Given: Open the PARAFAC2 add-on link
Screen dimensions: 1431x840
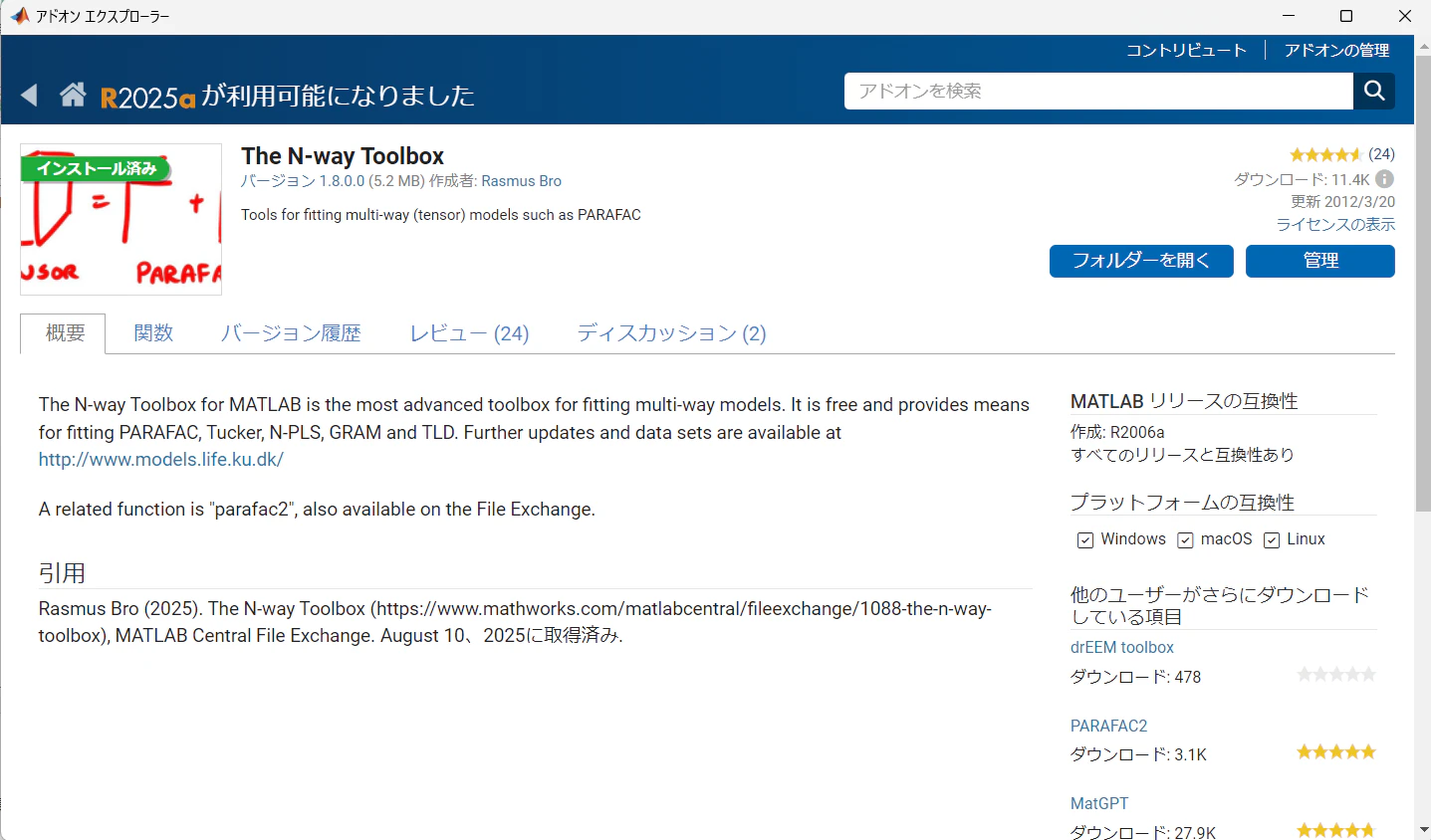Looking at the screenshot, I should coord(1109,726).
